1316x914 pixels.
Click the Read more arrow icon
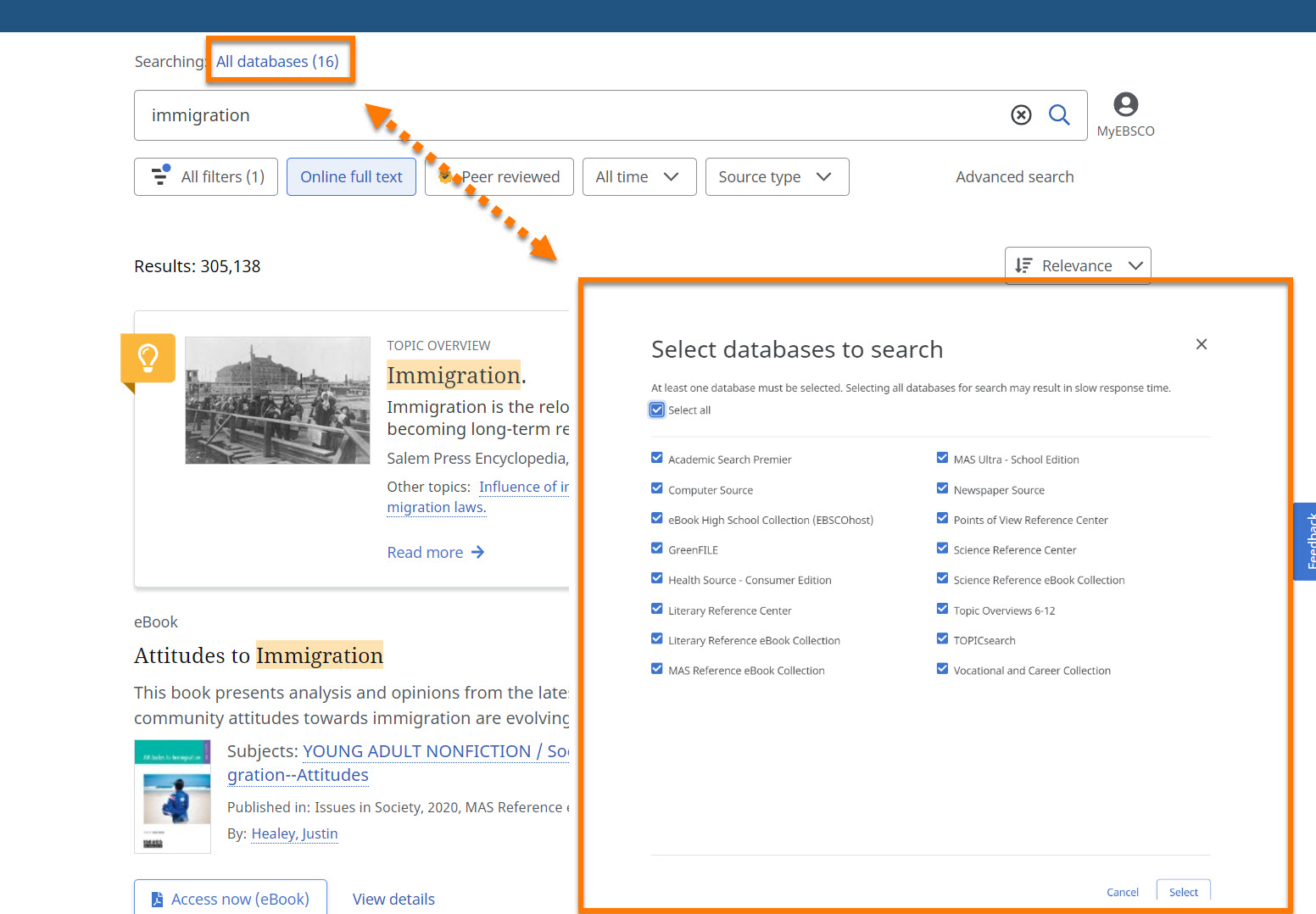477,552
